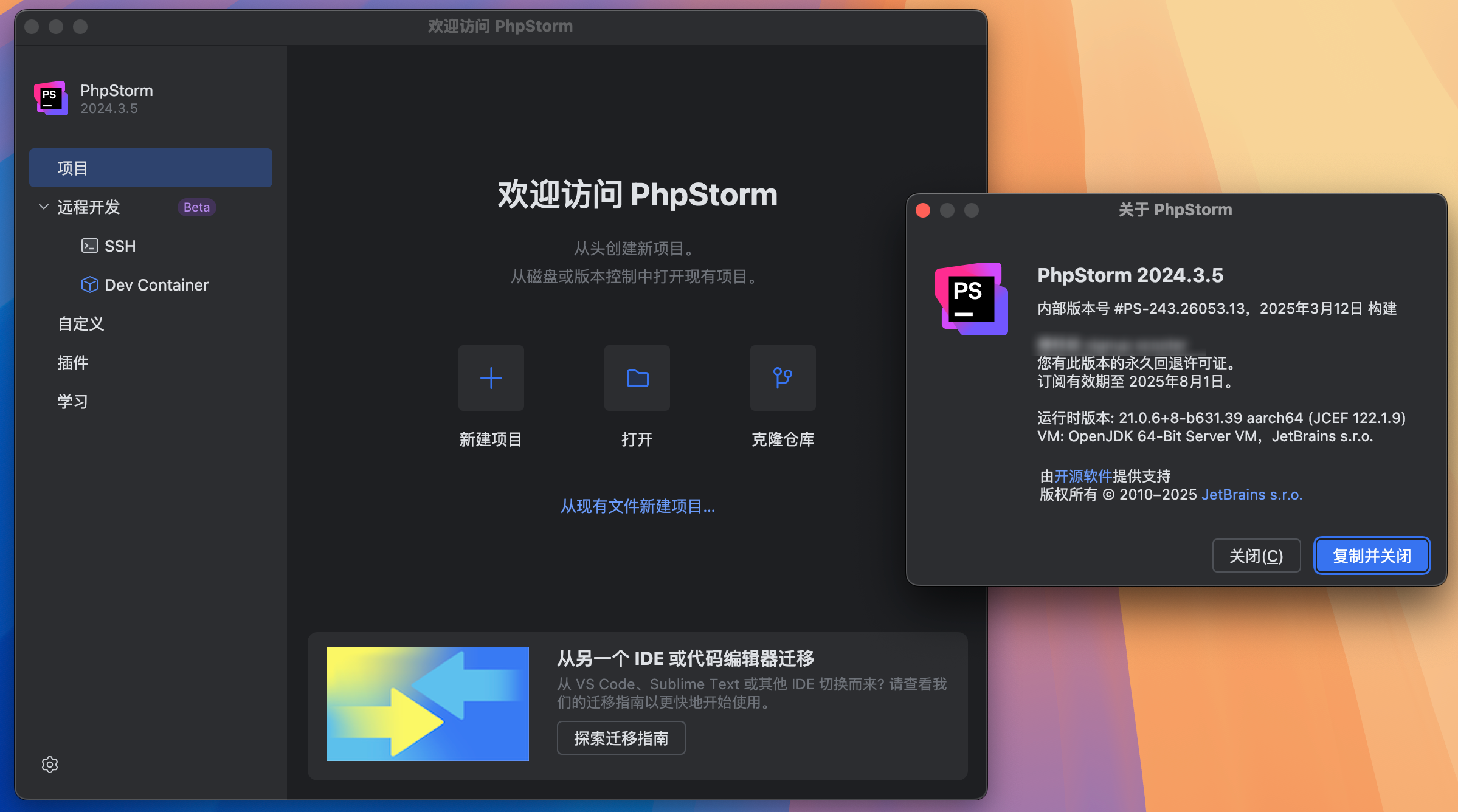Open the 自定义 page
The image size is (1458, 812).
click(x=81, y=323)
